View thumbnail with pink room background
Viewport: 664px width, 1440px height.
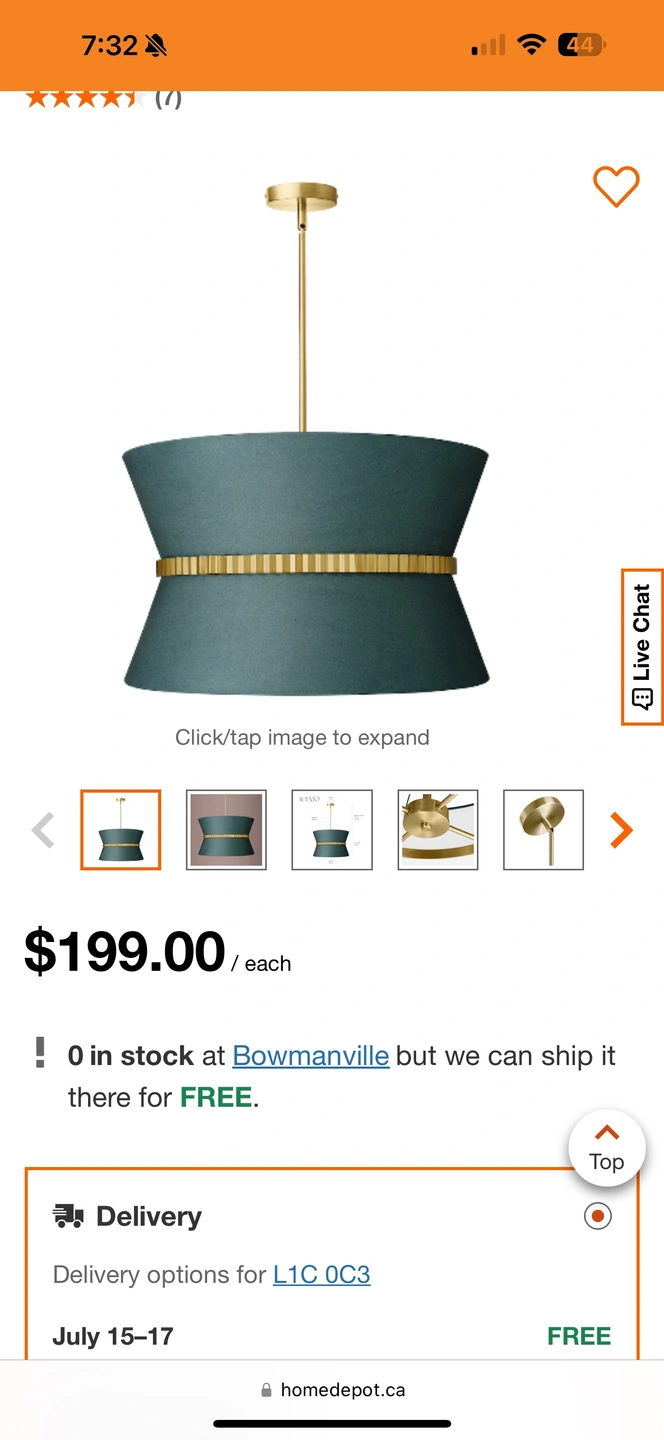[226, 830]
